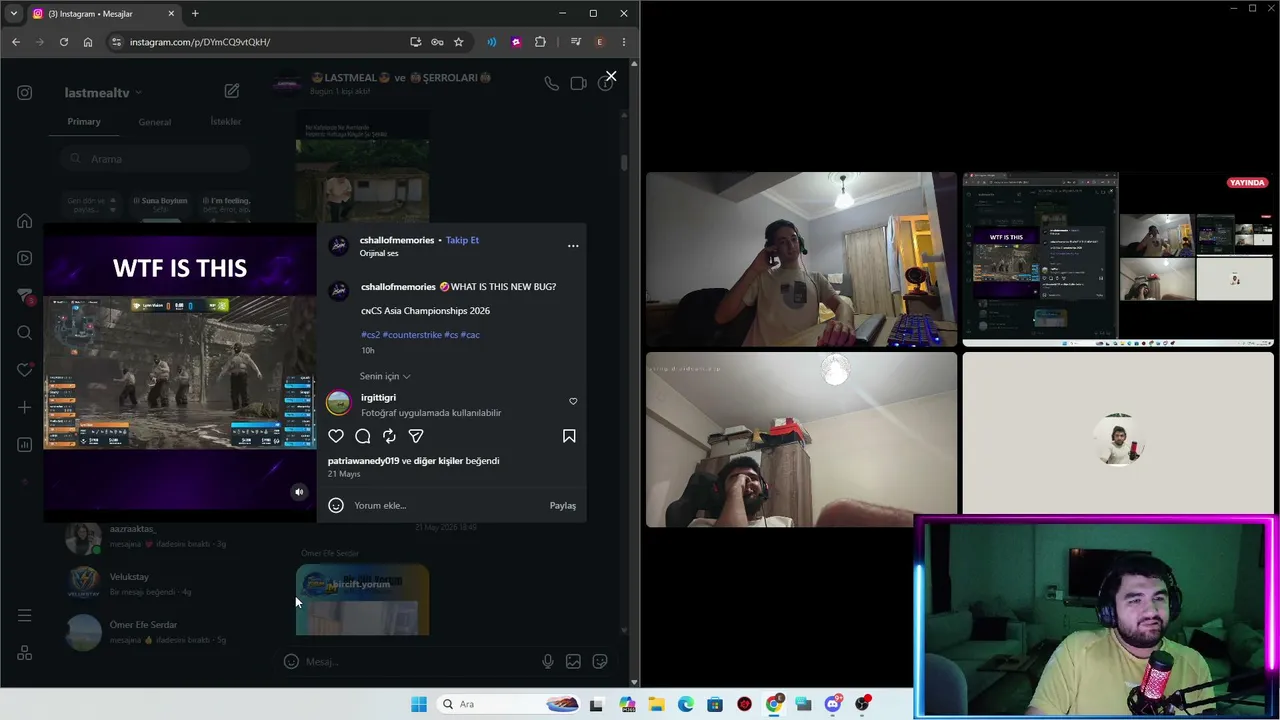Click the bircift.yorum shared reel thumbnail
Screen dimensions: 1280x720
click(x=362, y=600)
